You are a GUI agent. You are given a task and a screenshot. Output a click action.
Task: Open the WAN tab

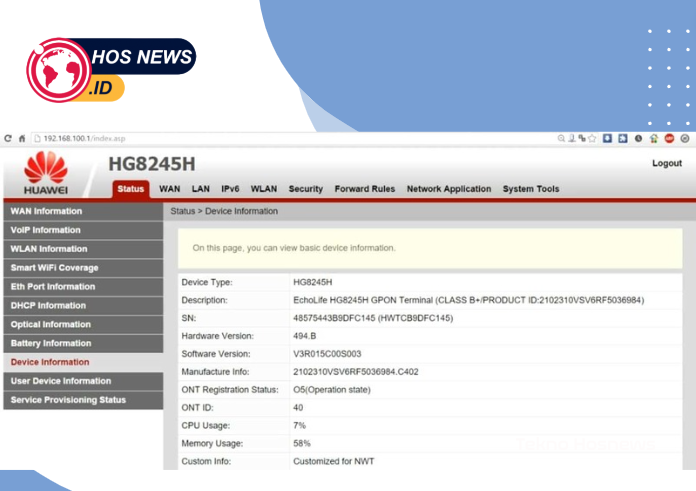[x=170, y=189]
